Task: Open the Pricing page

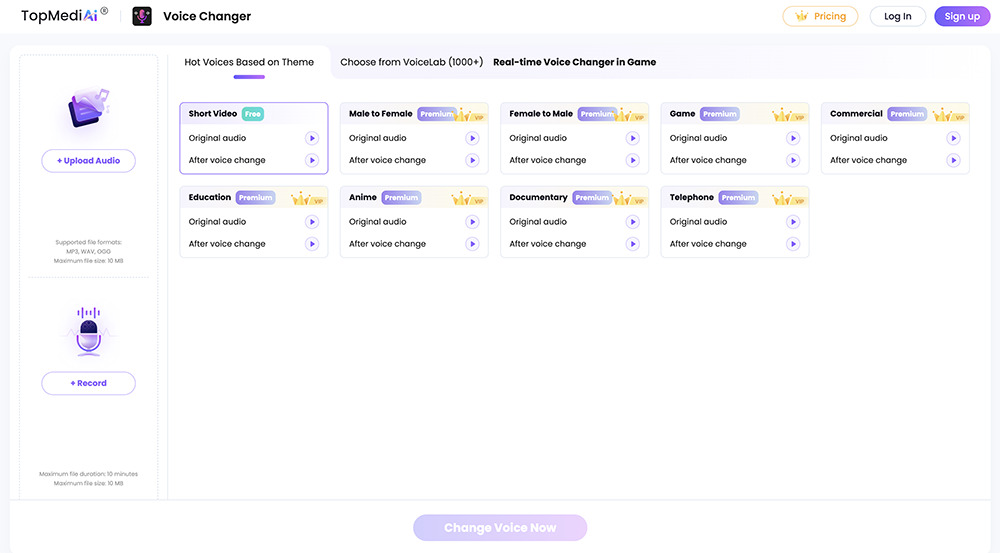Action: [820, 16]
